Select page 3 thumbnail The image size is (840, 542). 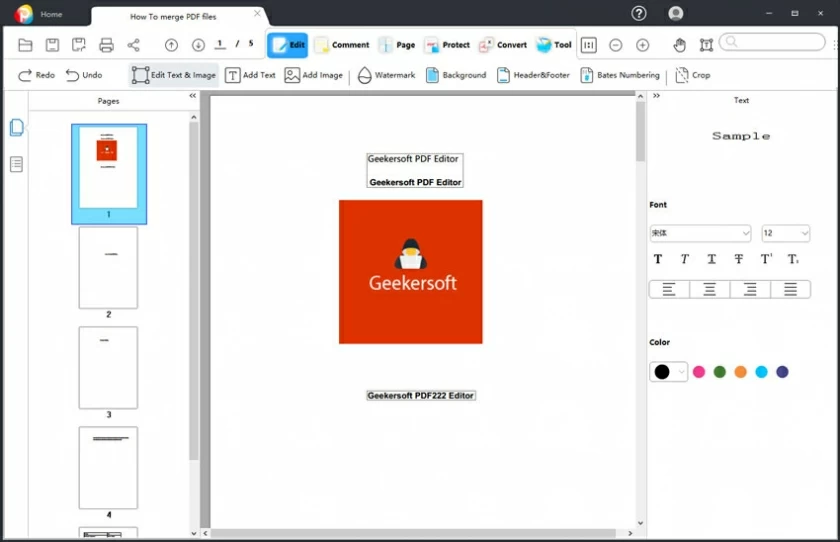pyautogui.click(x=108, y=367)
